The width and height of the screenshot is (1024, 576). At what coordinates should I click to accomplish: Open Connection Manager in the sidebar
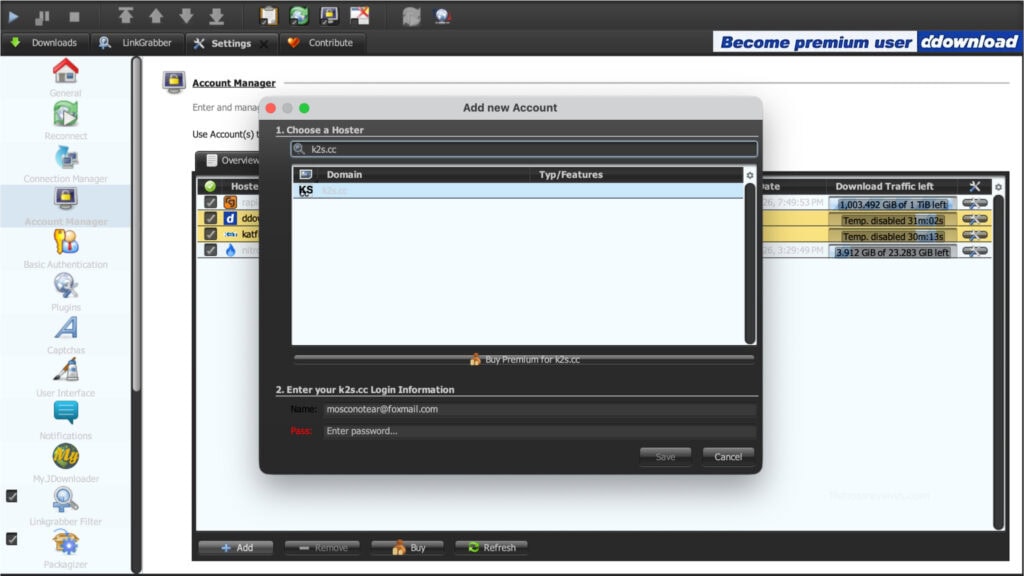click(x=65, y=164)
